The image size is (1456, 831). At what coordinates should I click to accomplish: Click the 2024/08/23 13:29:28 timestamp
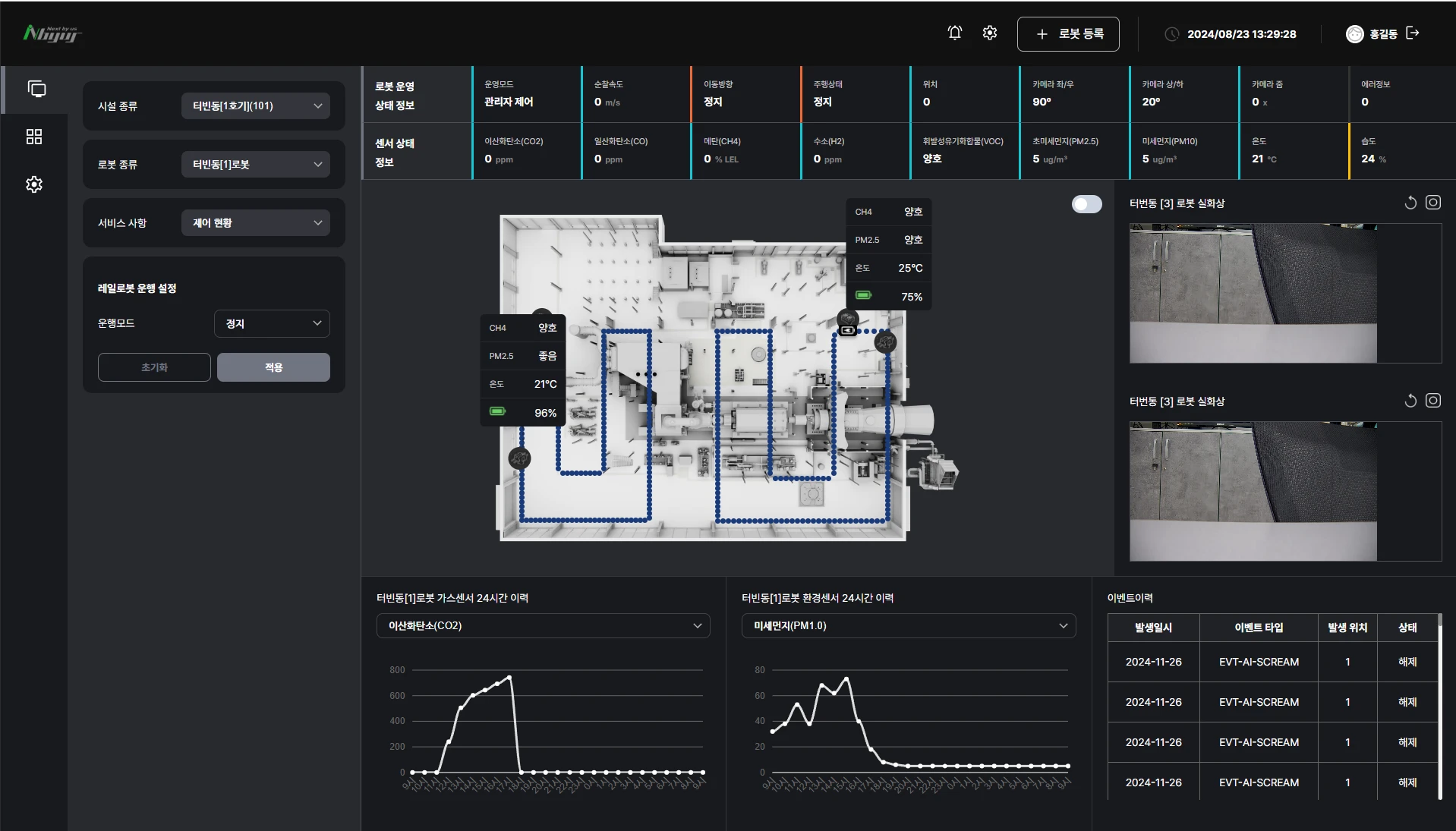(x=1241, y=34)
